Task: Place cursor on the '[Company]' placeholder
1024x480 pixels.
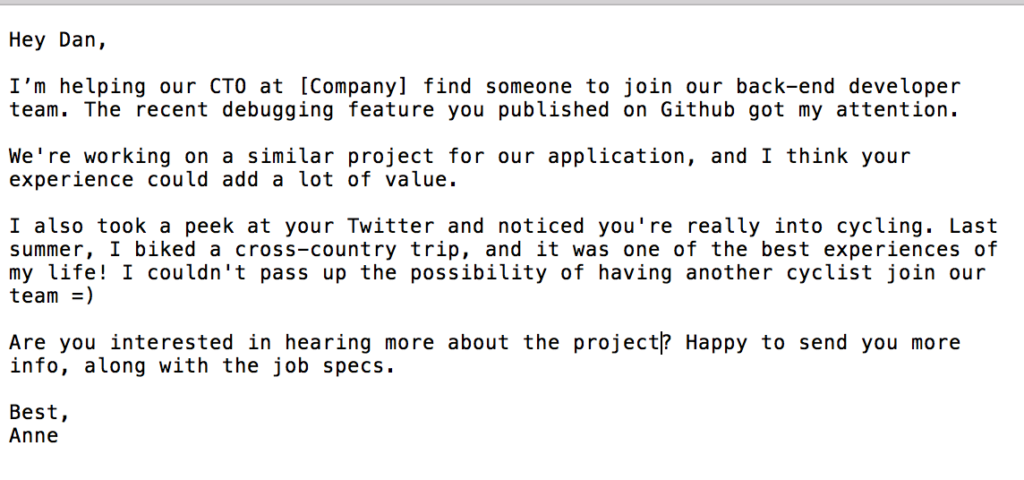Action: click(x=354, y=87)
